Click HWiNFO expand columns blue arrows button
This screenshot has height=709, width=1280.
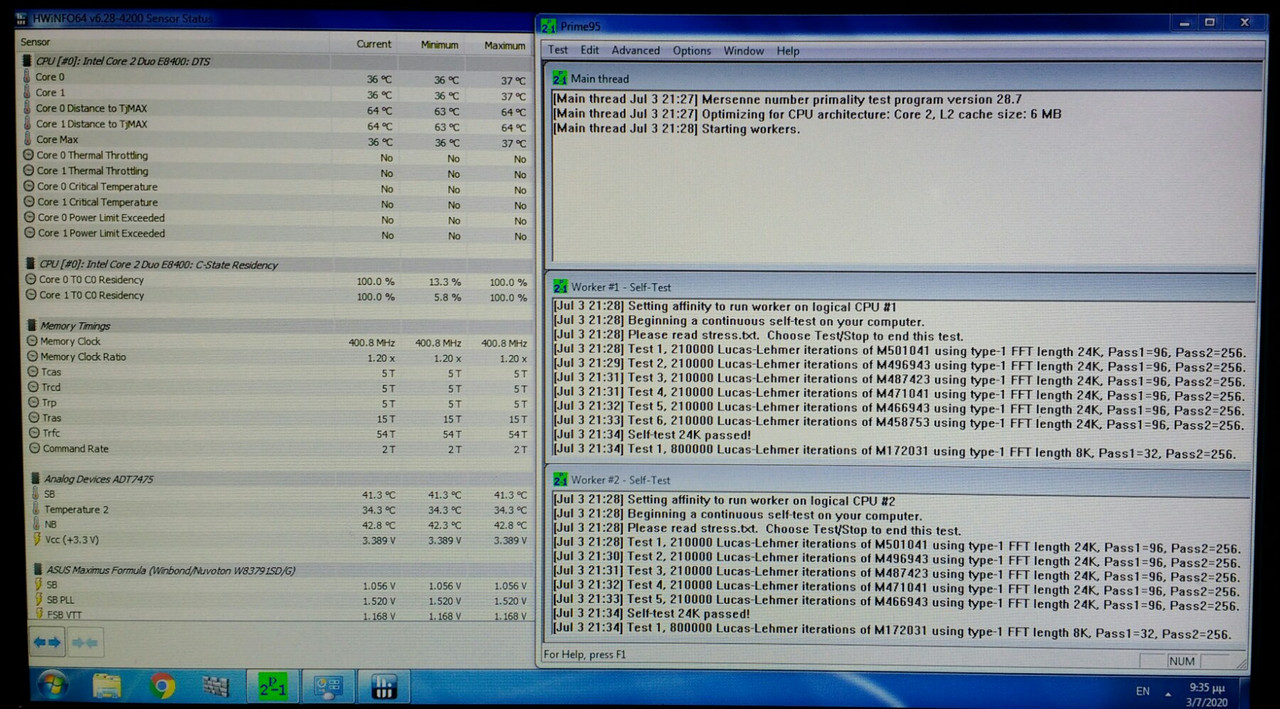[x=47, y=642]
